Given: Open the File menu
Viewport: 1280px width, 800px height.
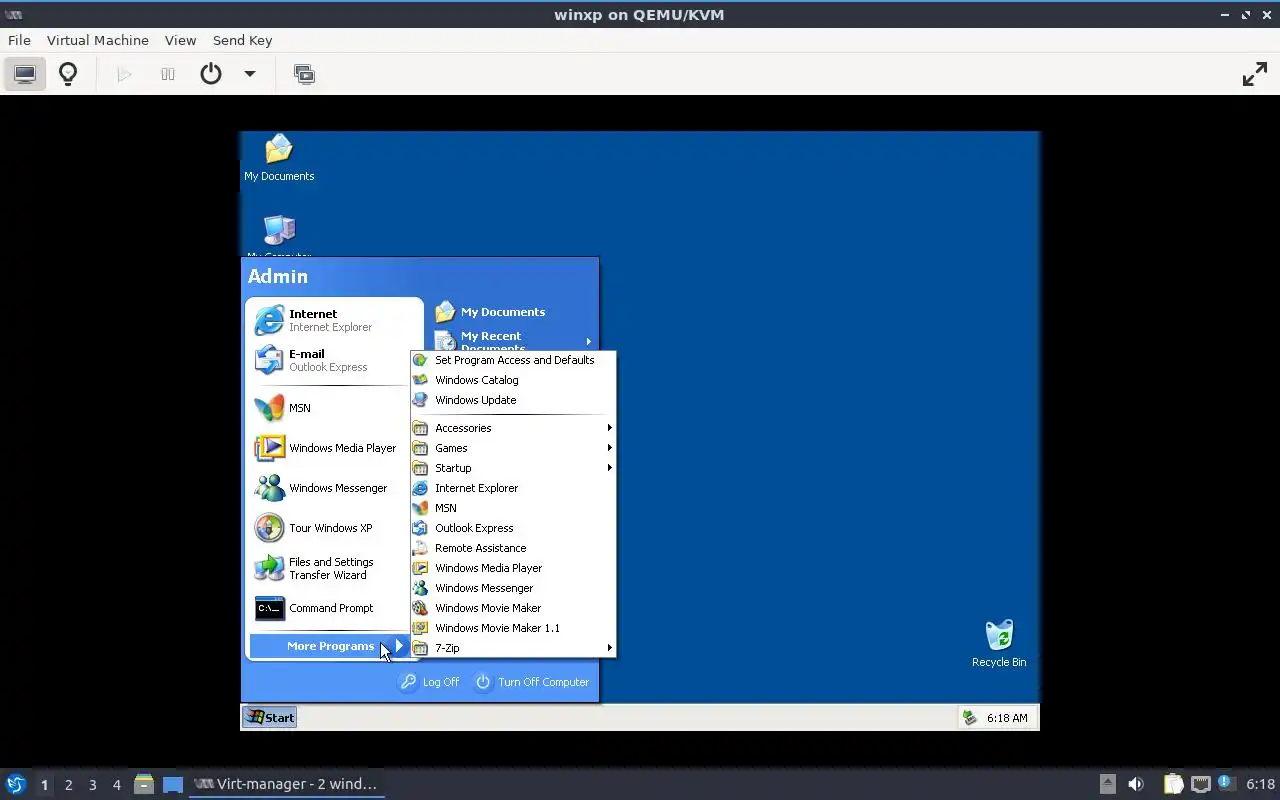Looking at the screenshot, I should click(x=19, y=40).
